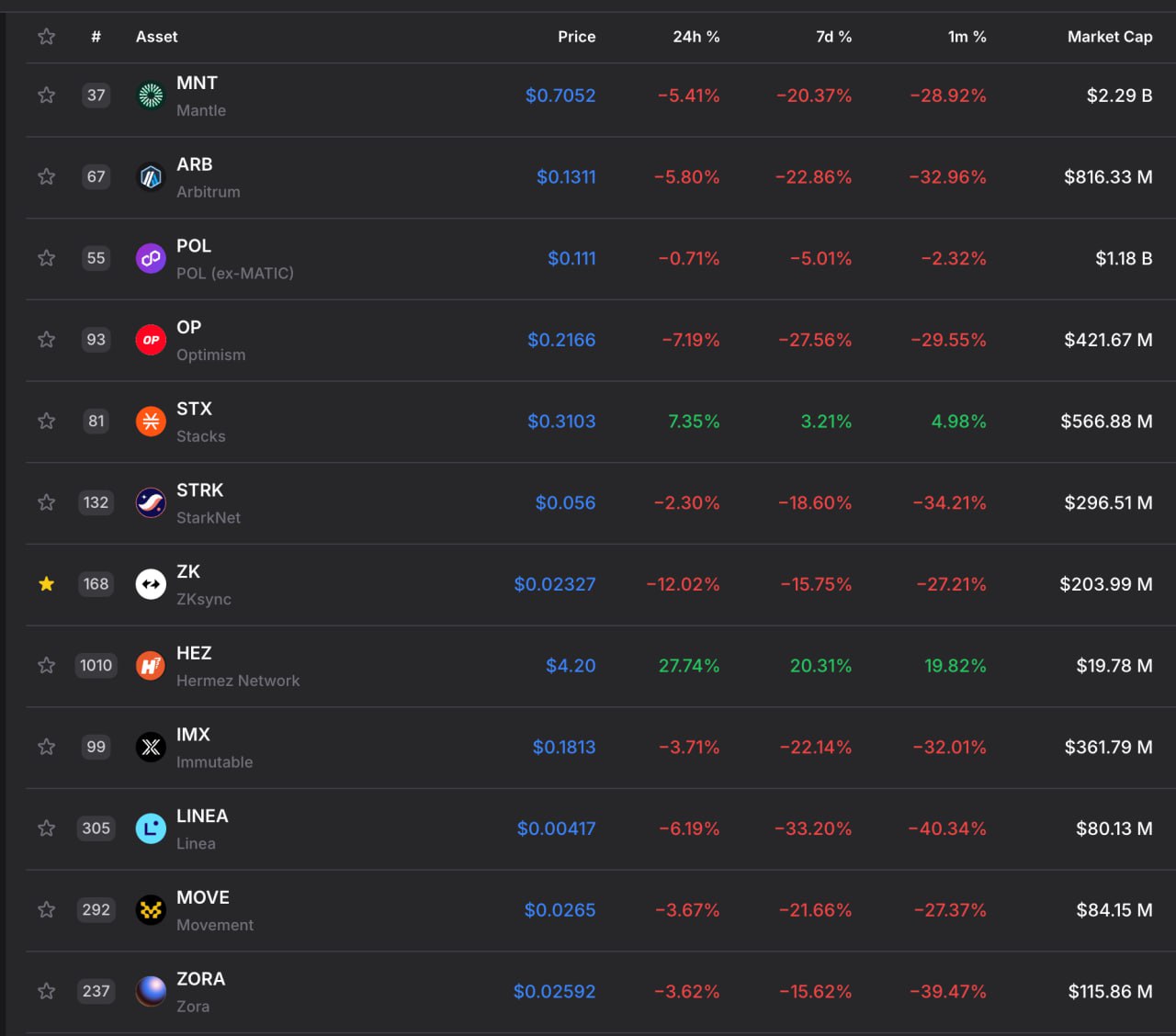Click the StarkNet price $0.056

pyautogui.click(x=565, y=503)
